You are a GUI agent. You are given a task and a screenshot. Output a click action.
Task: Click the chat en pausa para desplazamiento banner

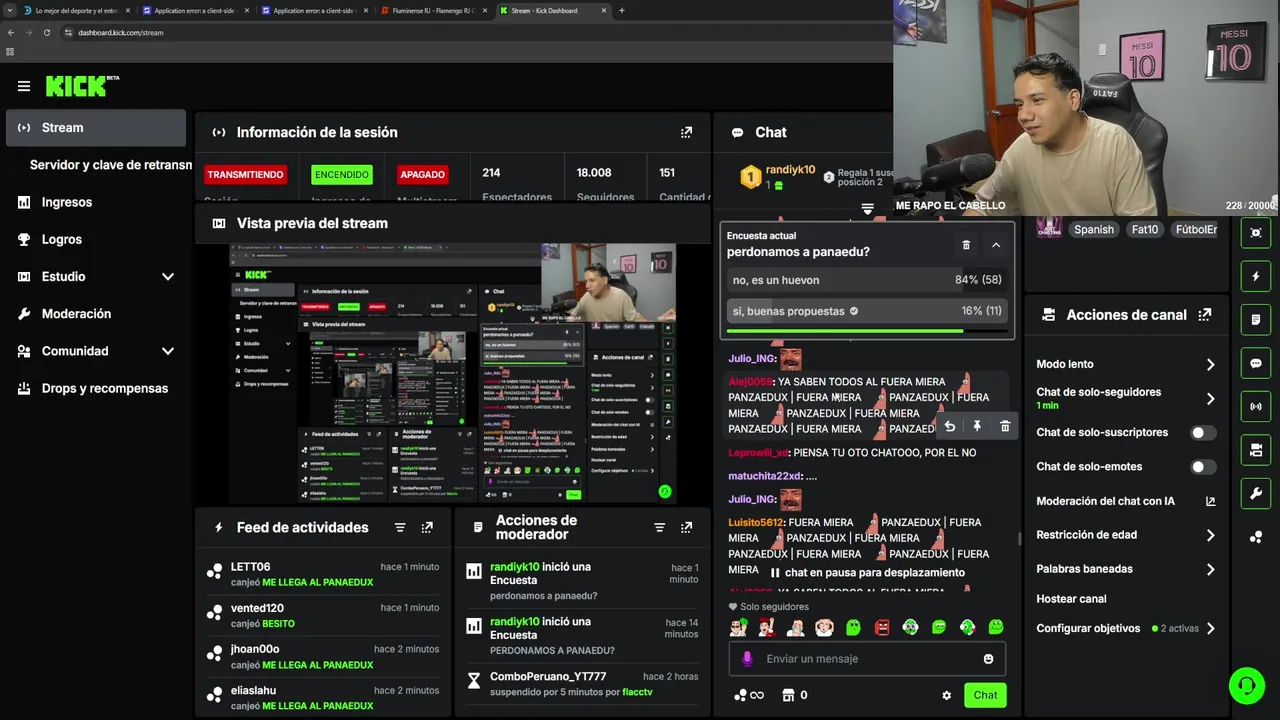pos(867,573)
